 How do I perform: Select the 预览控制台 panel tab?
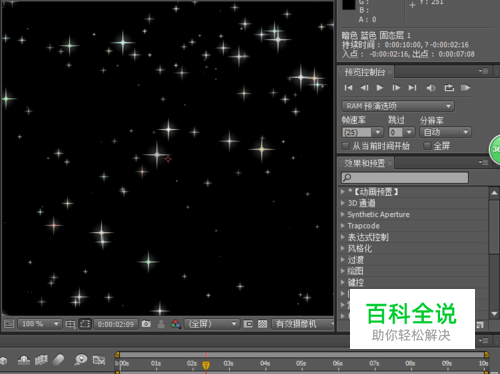coord(365,72)
